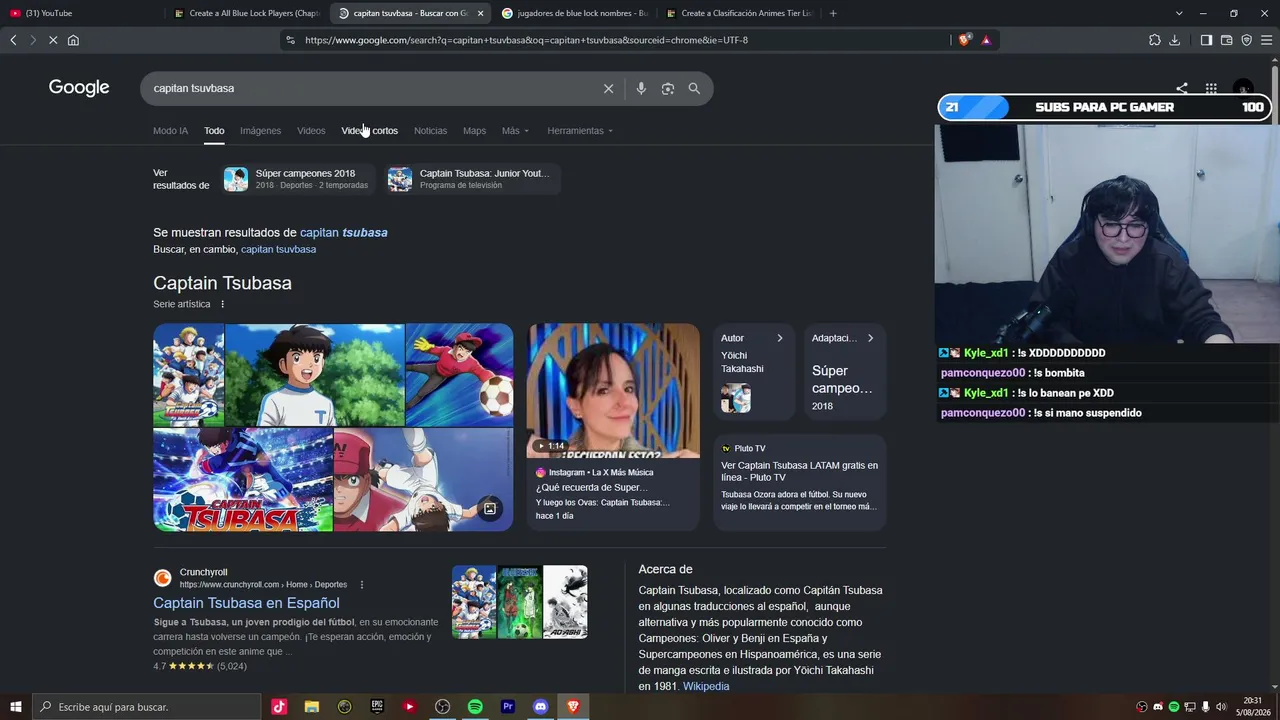1280x720 pixels.
Task: Focus the Windows taskbar search box
Action: tap(147, 707)
